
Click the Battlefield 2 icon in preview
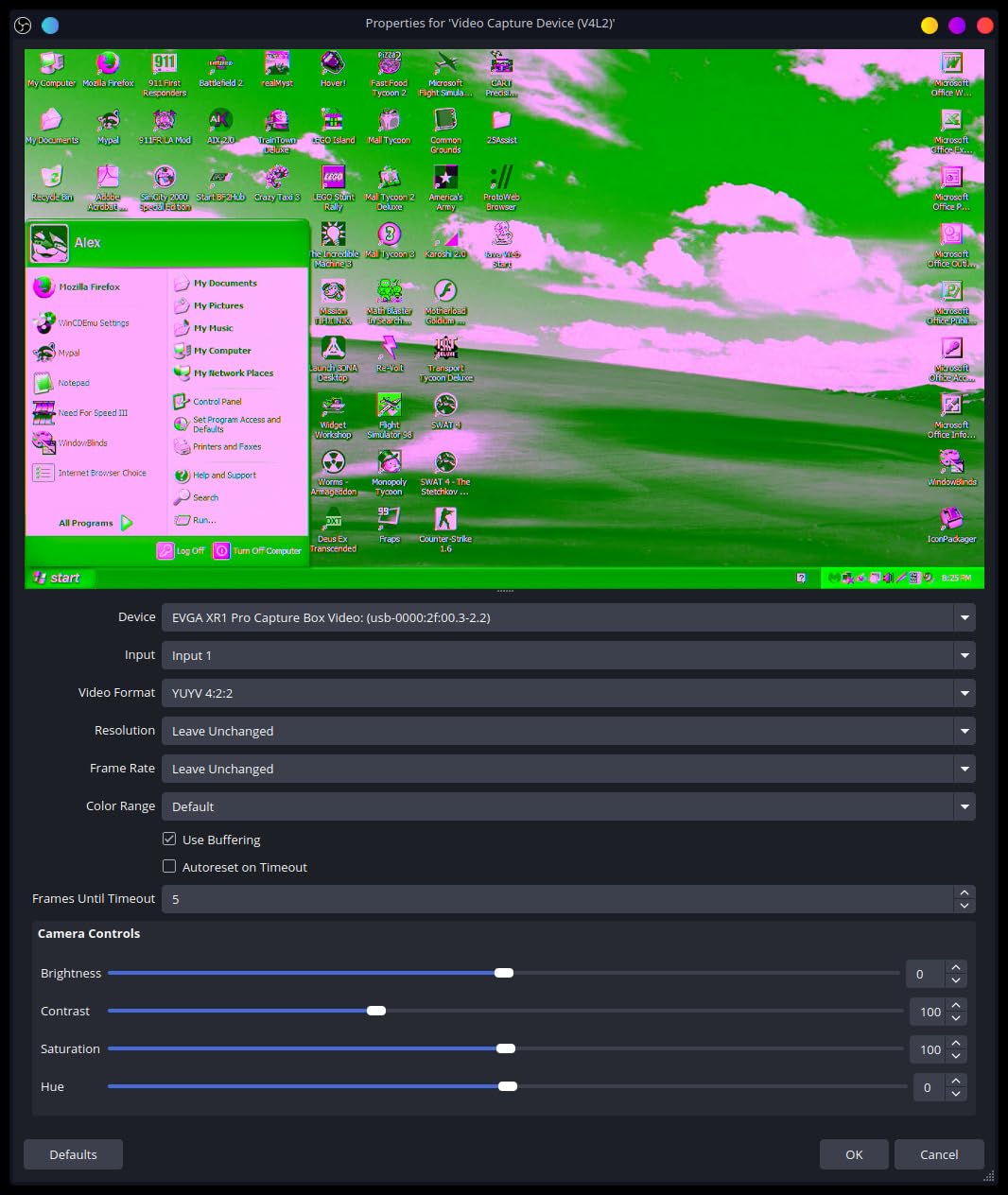220,70
